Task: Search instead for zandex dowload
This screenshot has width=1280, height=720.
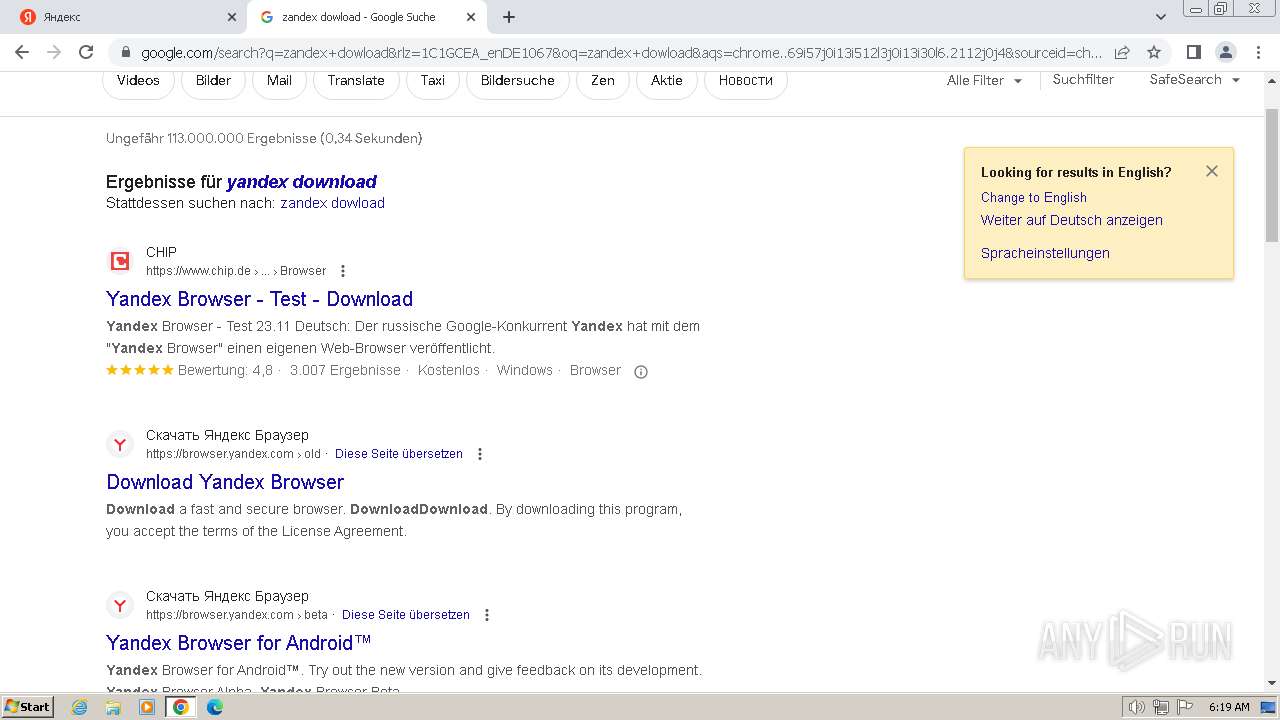Action: tap(332, 203)
